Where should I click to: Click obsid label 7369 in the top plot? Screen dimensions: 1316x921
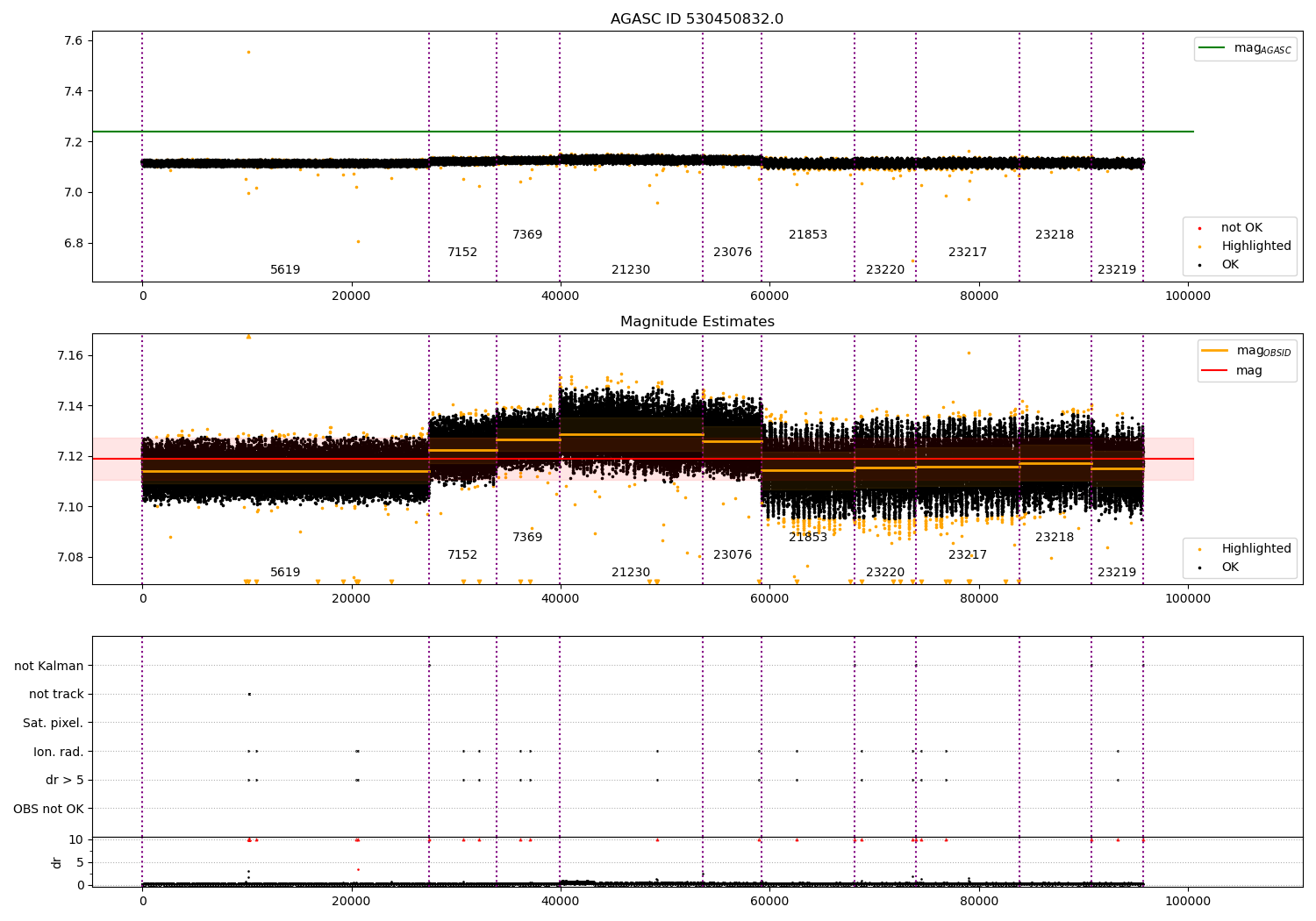pos(527,235)
